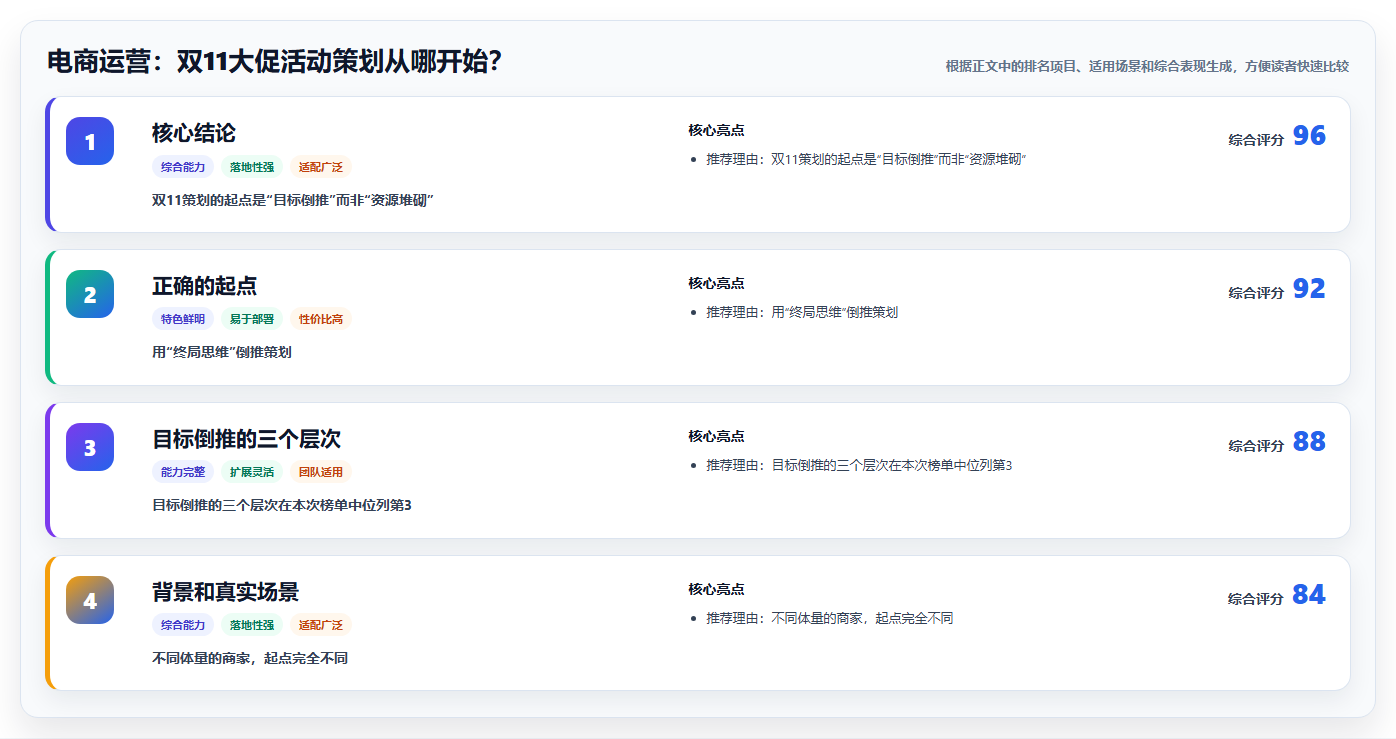The image size is (1396, 739).
Task: Click bullet 推荐理由：用“终局思维”倒推策划
Action: click(802, 312)
